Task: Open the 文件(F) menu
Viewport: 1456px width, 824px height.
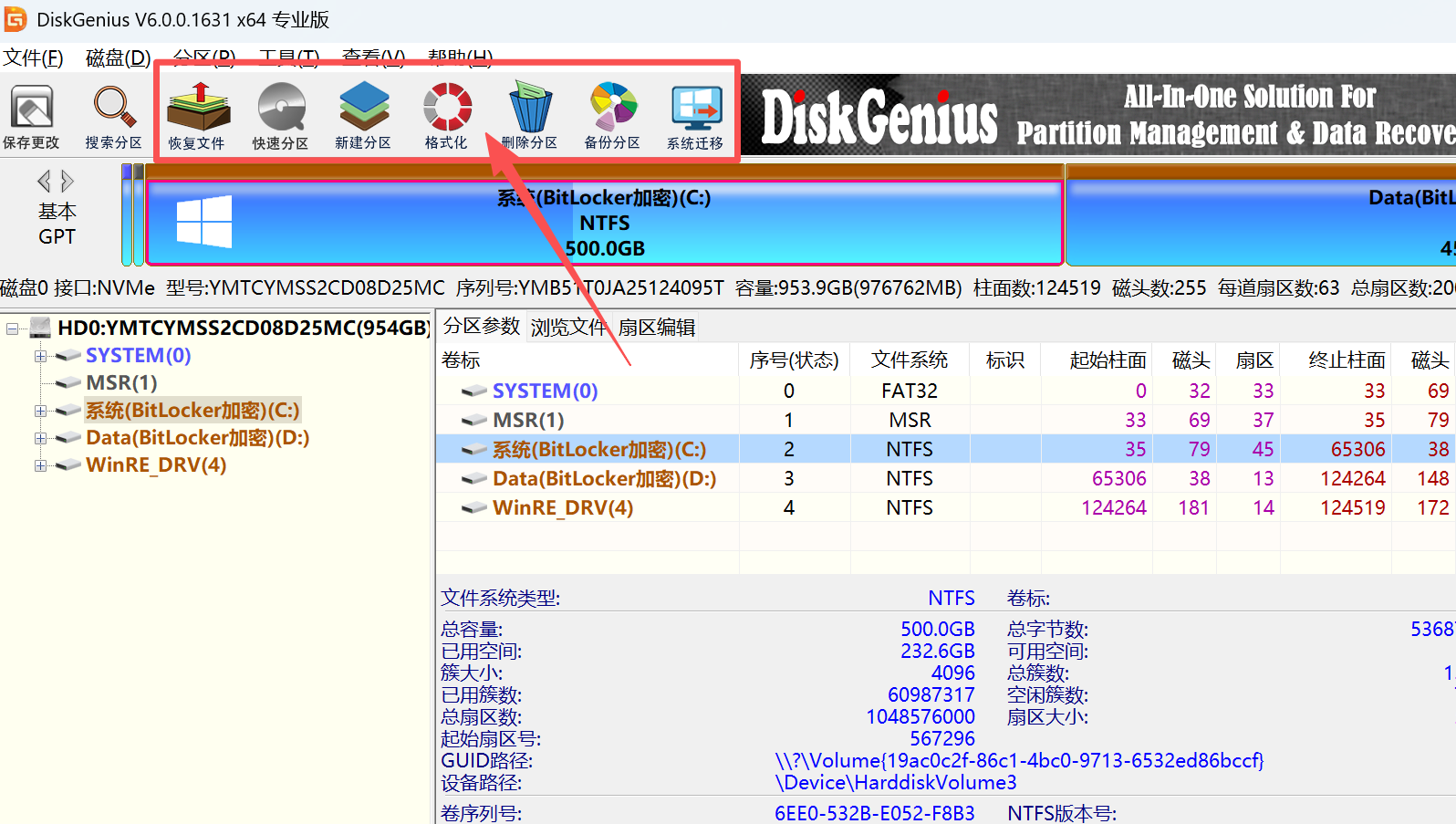Action: pyautogui.click(x=34, y=57)
